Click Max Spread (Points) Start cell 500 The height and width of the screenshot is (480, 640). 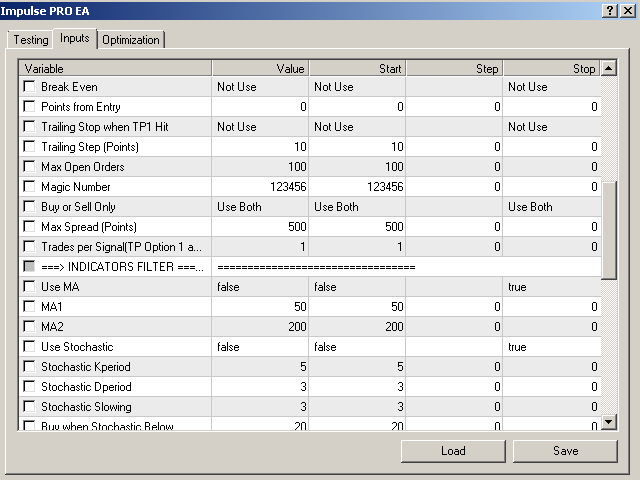pos(357,227)
